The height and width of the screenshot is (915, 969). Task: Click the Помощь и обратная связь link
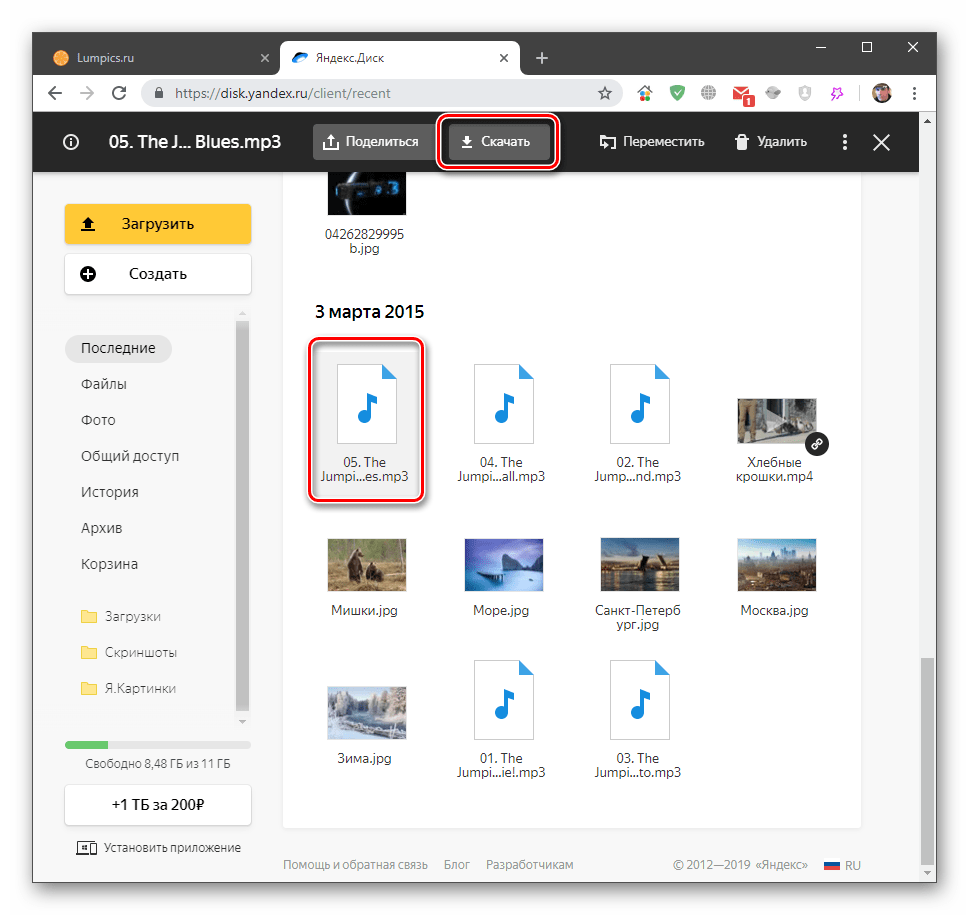click(x=355, y=865)
